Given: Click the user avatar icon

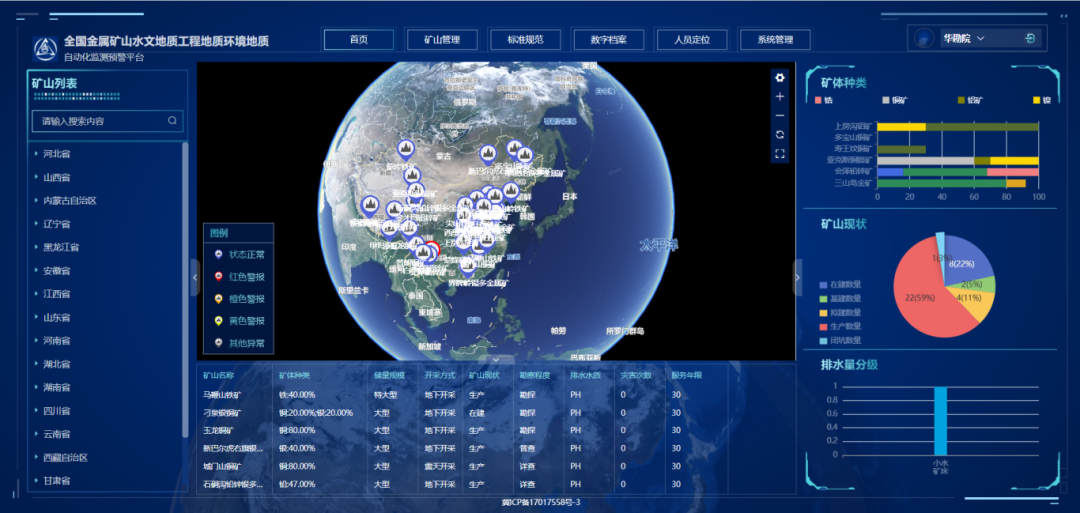Looking at the screenshot, I should click(x=924, y=39).
